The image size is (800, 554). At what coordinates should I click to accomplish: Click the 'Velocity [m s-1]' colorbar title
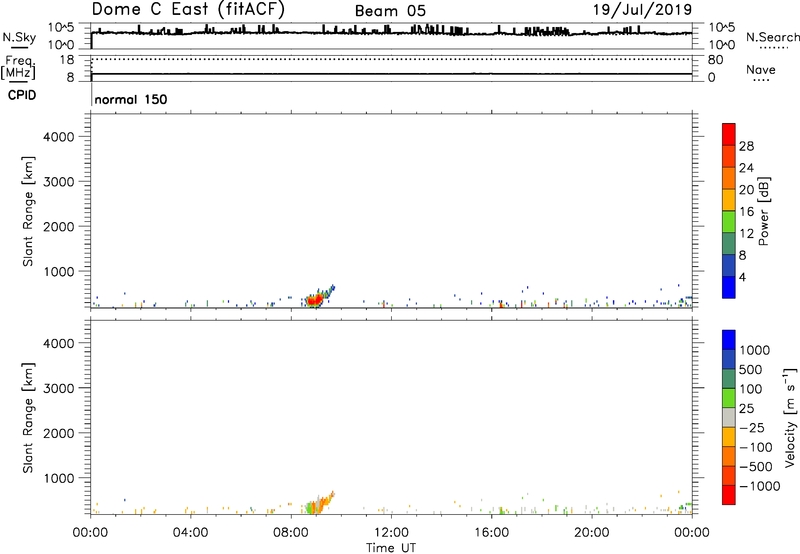pyautogui.click(x=790, y=417)
